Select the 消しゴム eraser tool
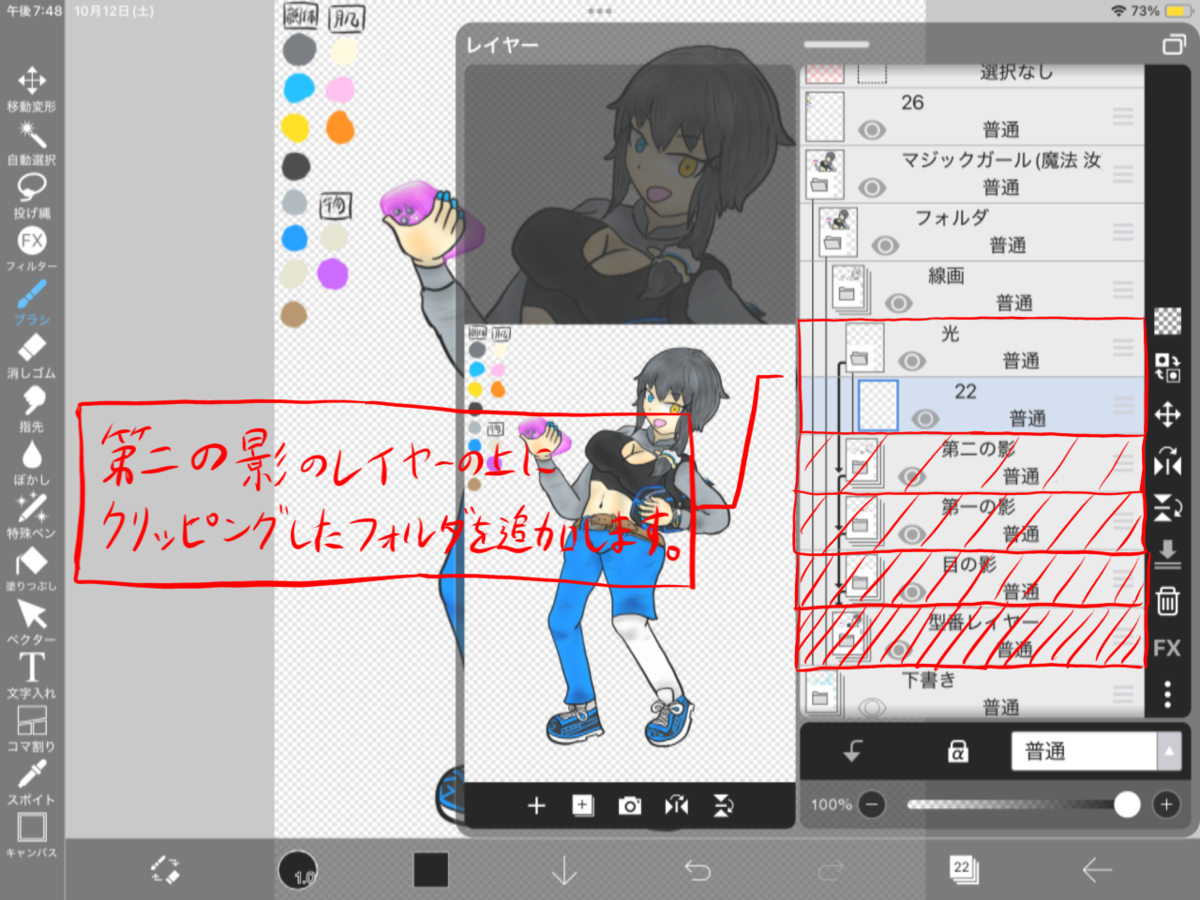This screenshot has width=1200, height=900. [32, 355]
